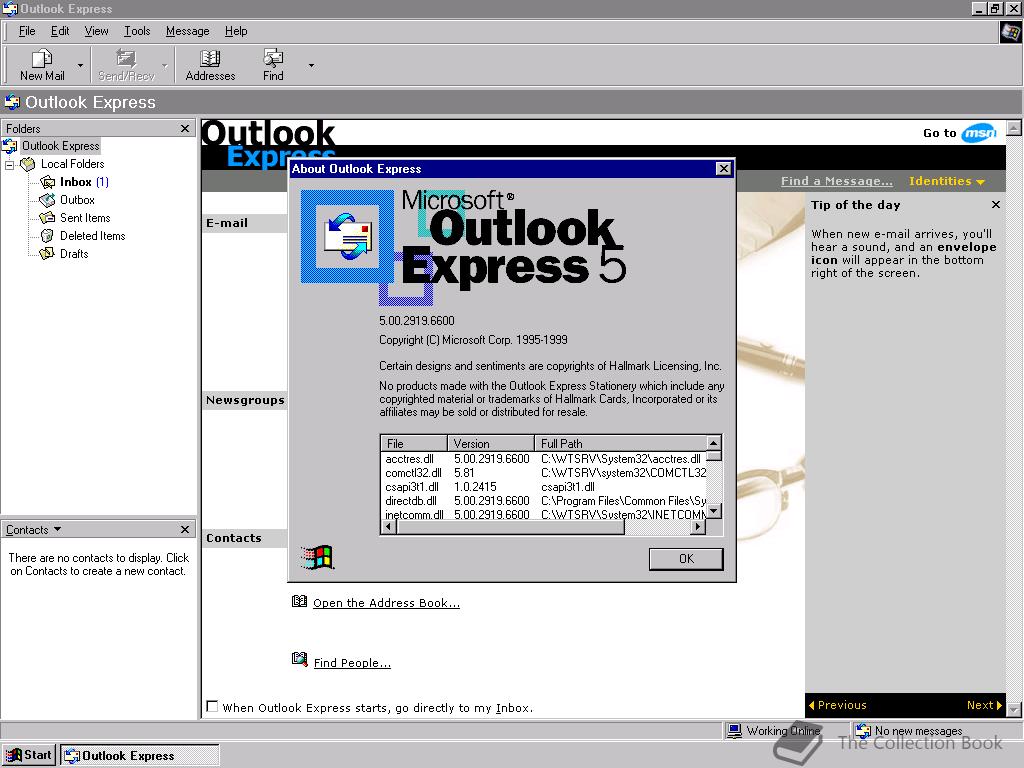Click the Outbox folder icon
This screenshot has width=1024, height=768.
pos(48,200)
